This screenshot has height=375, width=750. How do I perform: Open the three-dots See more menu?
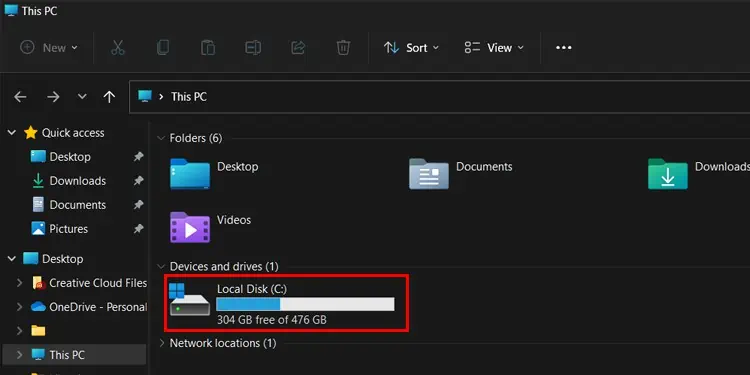tap(563, 48)
